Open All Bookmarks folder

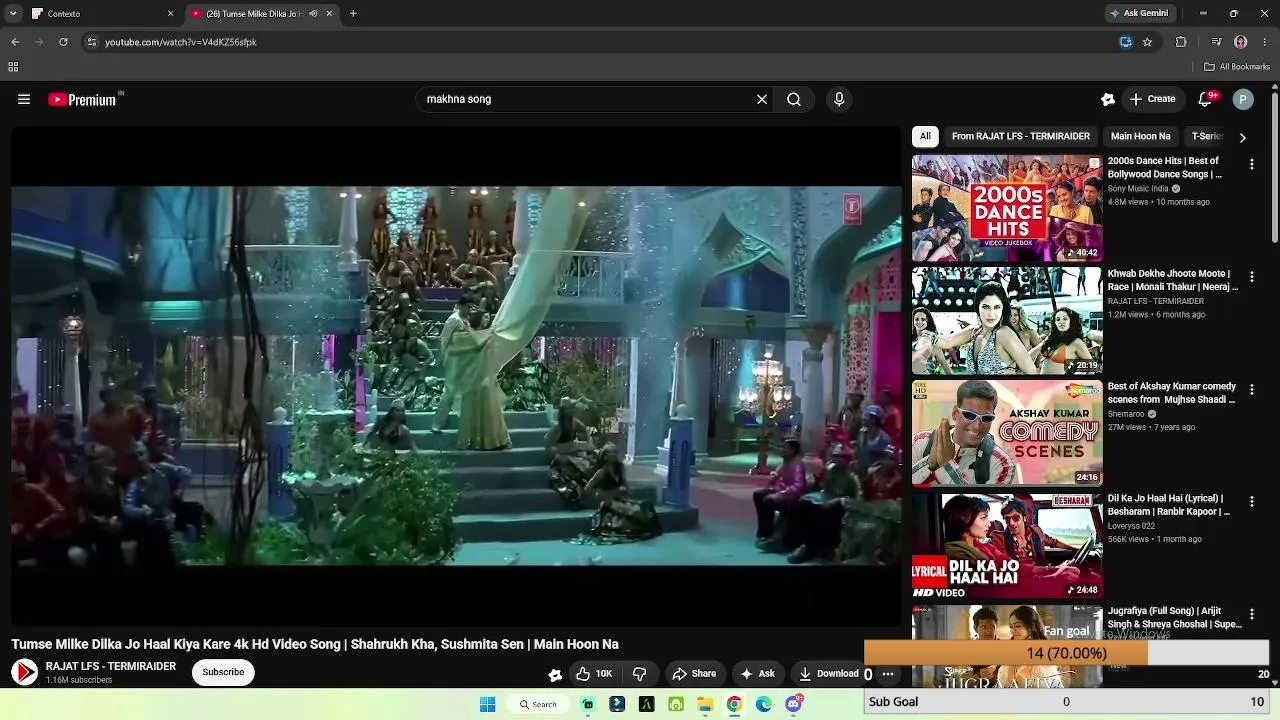pos(1237,67)
